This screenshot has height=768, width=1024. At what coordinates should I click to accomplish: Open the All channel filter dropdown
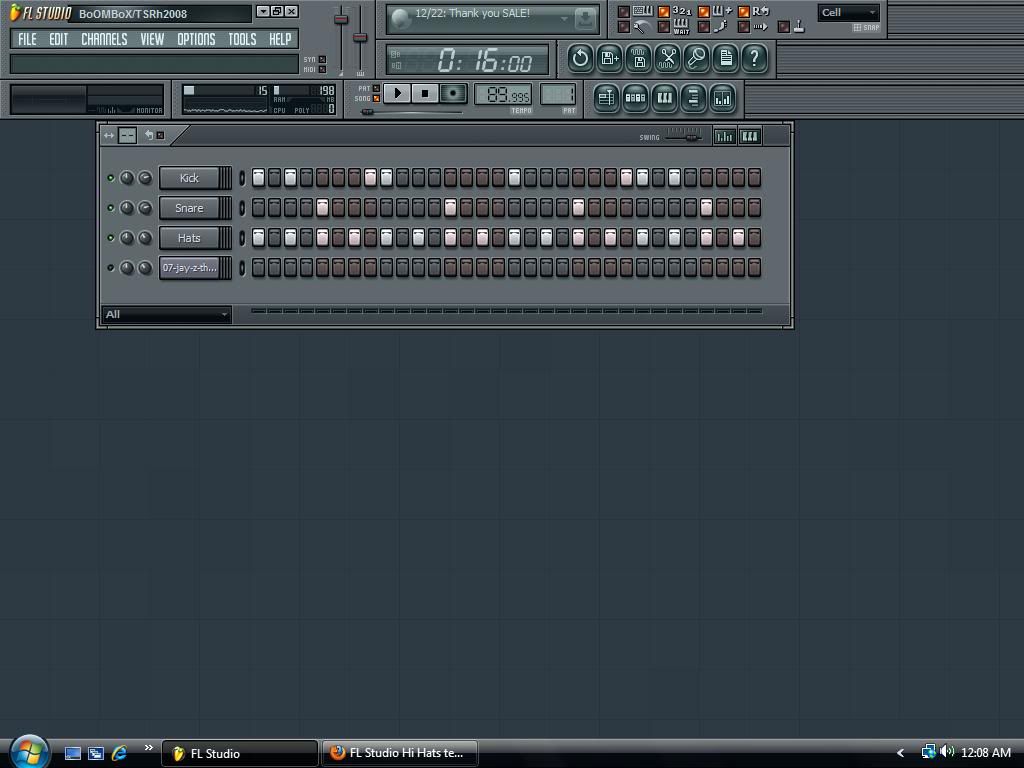click(x=167, y=314)
